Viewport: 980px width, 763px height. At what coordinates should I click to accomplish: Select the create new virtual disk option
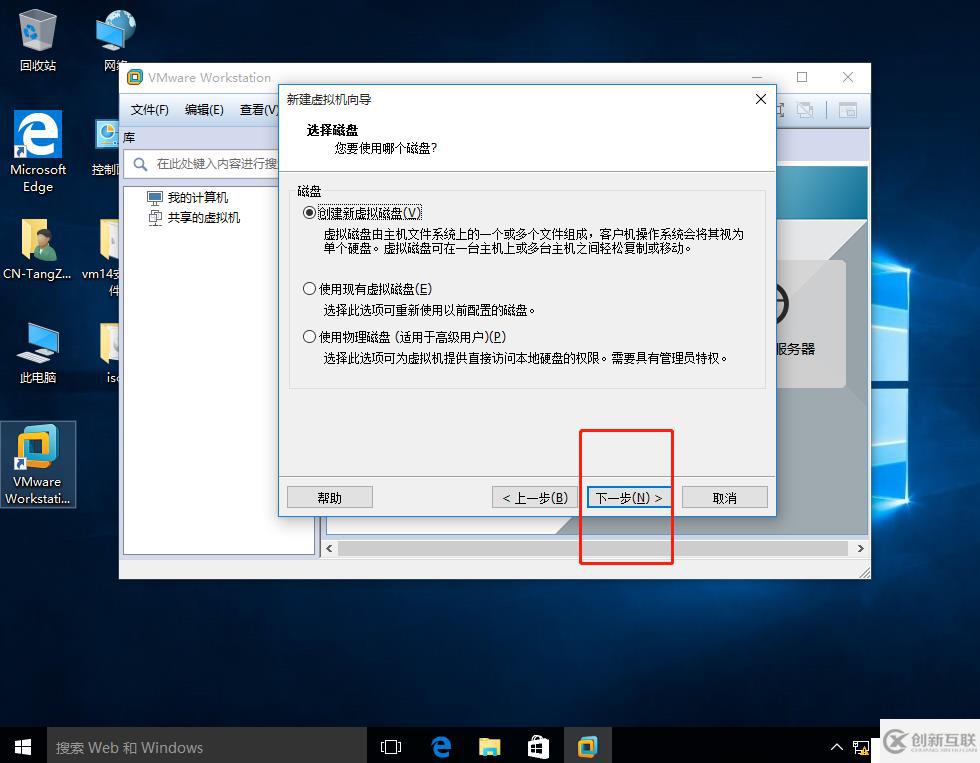[310, 213]
